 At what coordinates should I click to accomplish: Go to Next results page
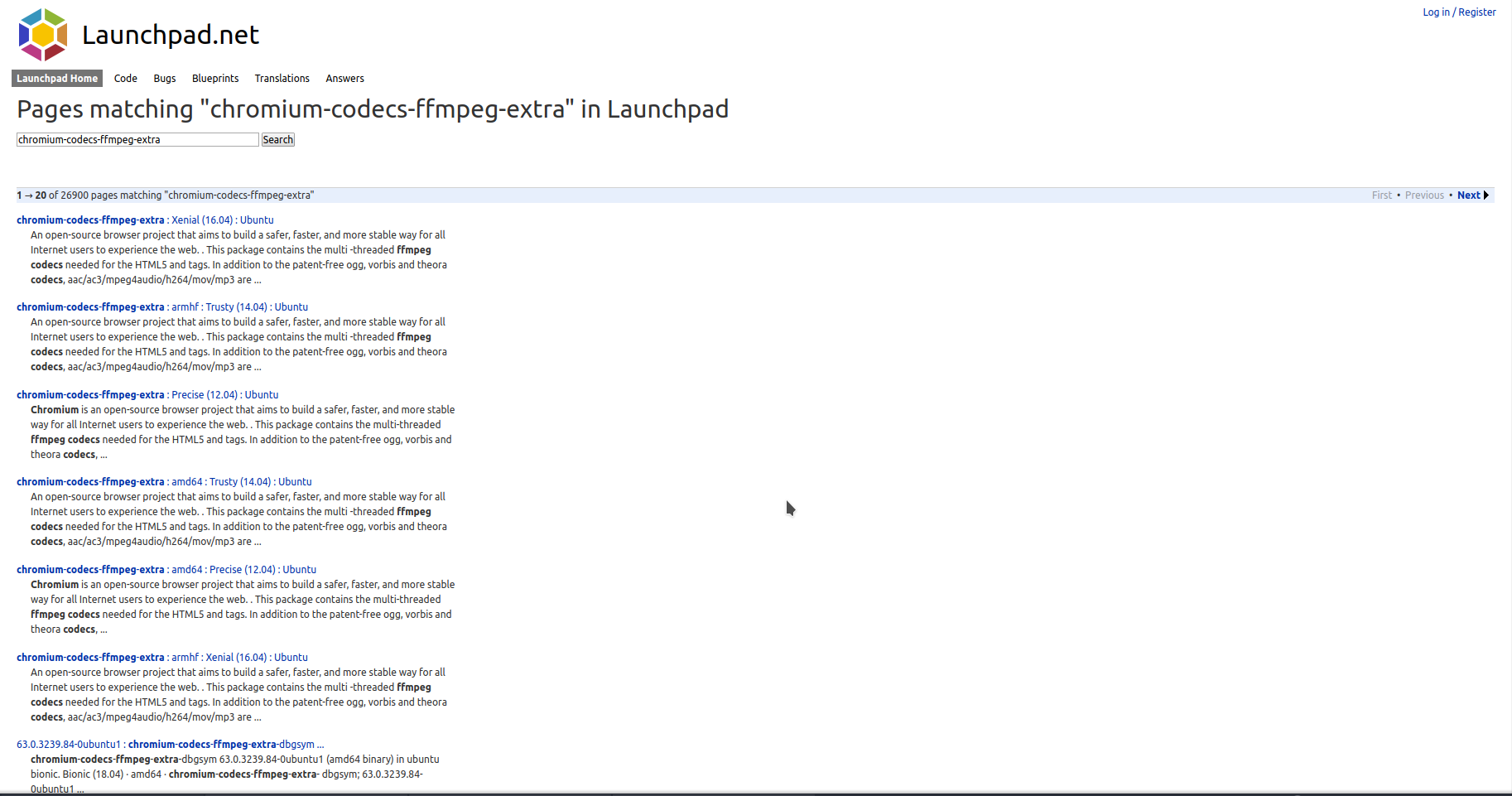pyautogui.click(x=1469, y=195)
